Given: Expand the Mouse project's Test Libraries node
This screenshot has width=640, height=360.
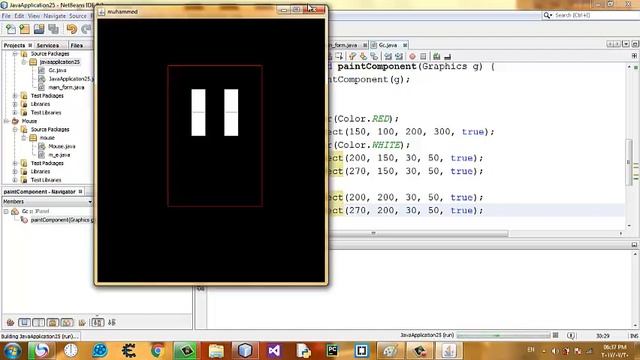Looking at the screenshot, I should [15, 180].
